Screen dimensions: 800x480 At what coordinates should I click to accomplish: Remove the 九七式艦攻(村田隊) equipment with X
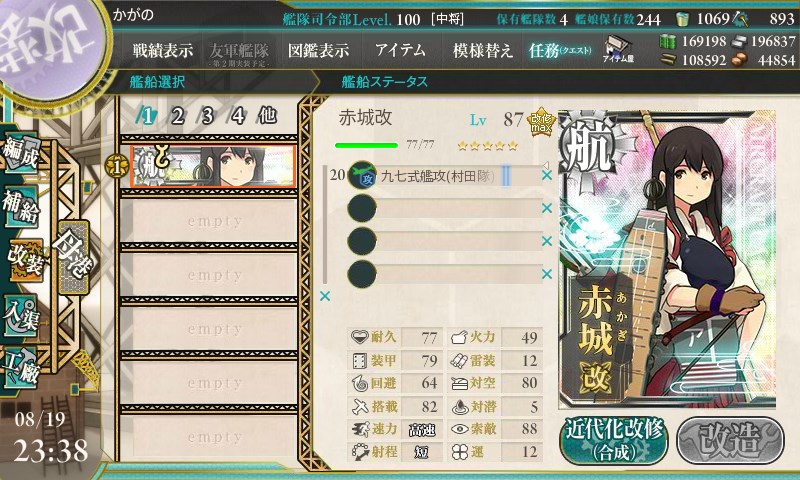pos(546,175)
